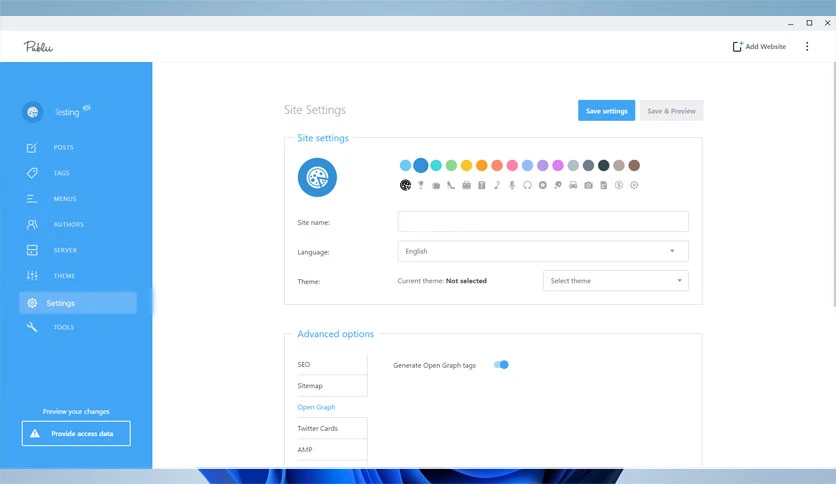Click the Testing site pizza logo in sidebar
This screenshot has width=836, height=484.
33,112
